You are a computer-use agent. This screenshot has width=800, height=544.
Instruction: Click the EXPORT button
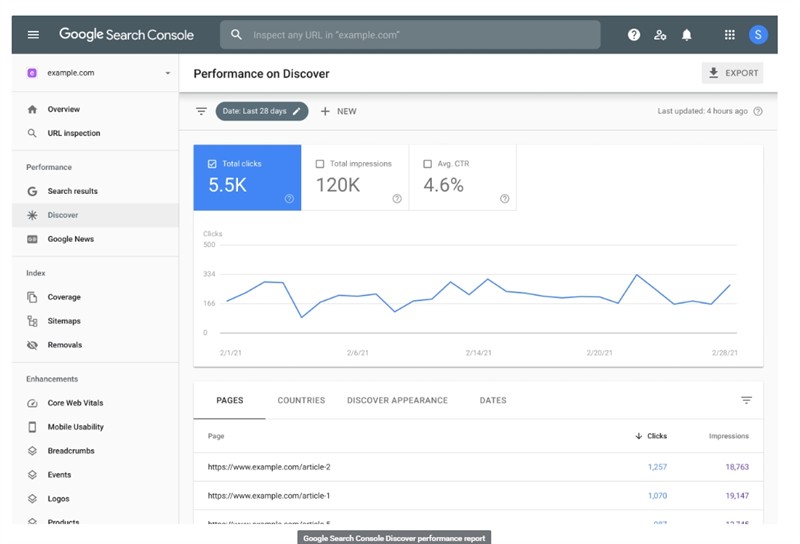click(x=733, y=73)
